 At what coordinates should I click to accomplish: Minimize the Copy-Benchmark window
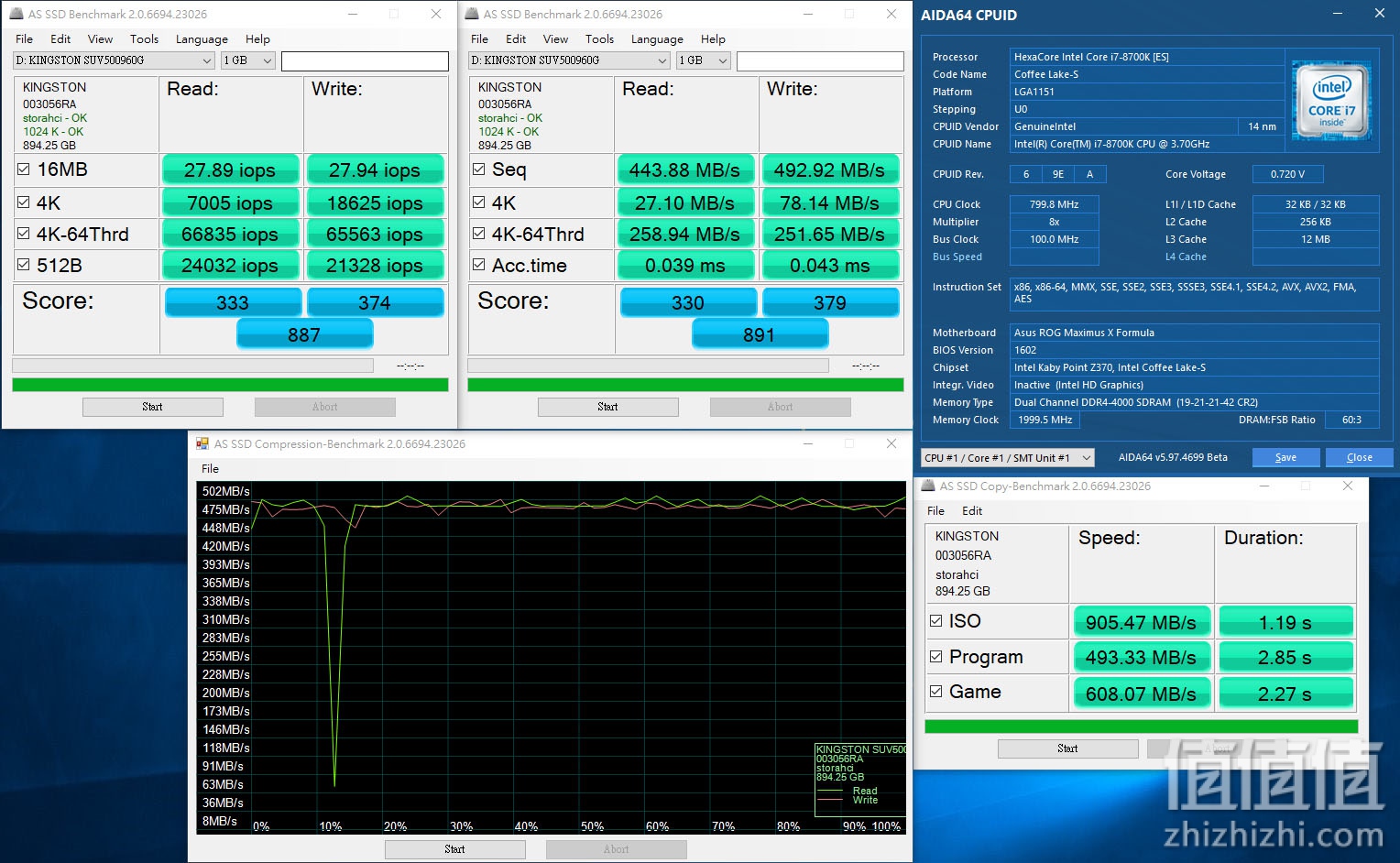click(1265, 486)
